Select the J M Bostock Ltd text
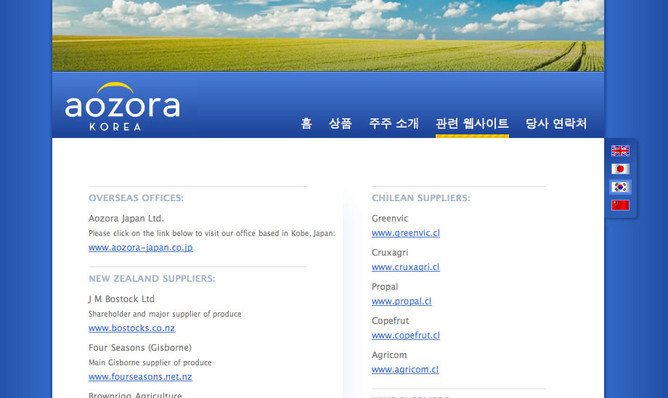Screen dimensions: 668x398 point(121,299)
